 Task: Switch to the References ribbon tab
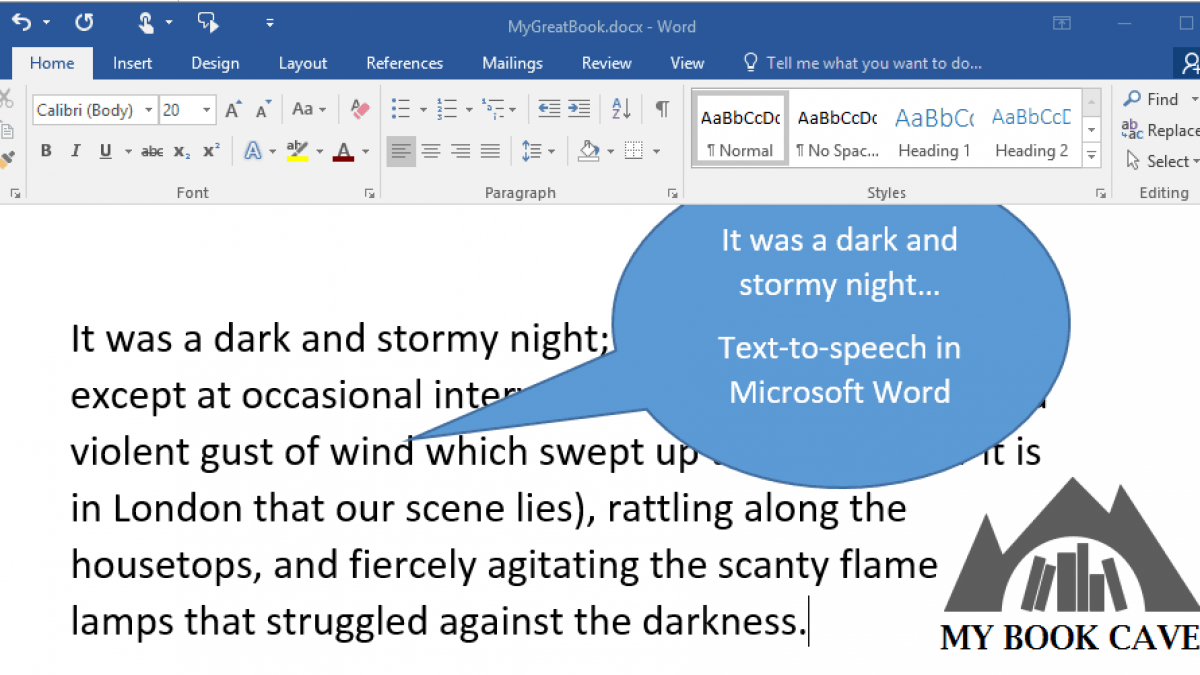[404, 63]
